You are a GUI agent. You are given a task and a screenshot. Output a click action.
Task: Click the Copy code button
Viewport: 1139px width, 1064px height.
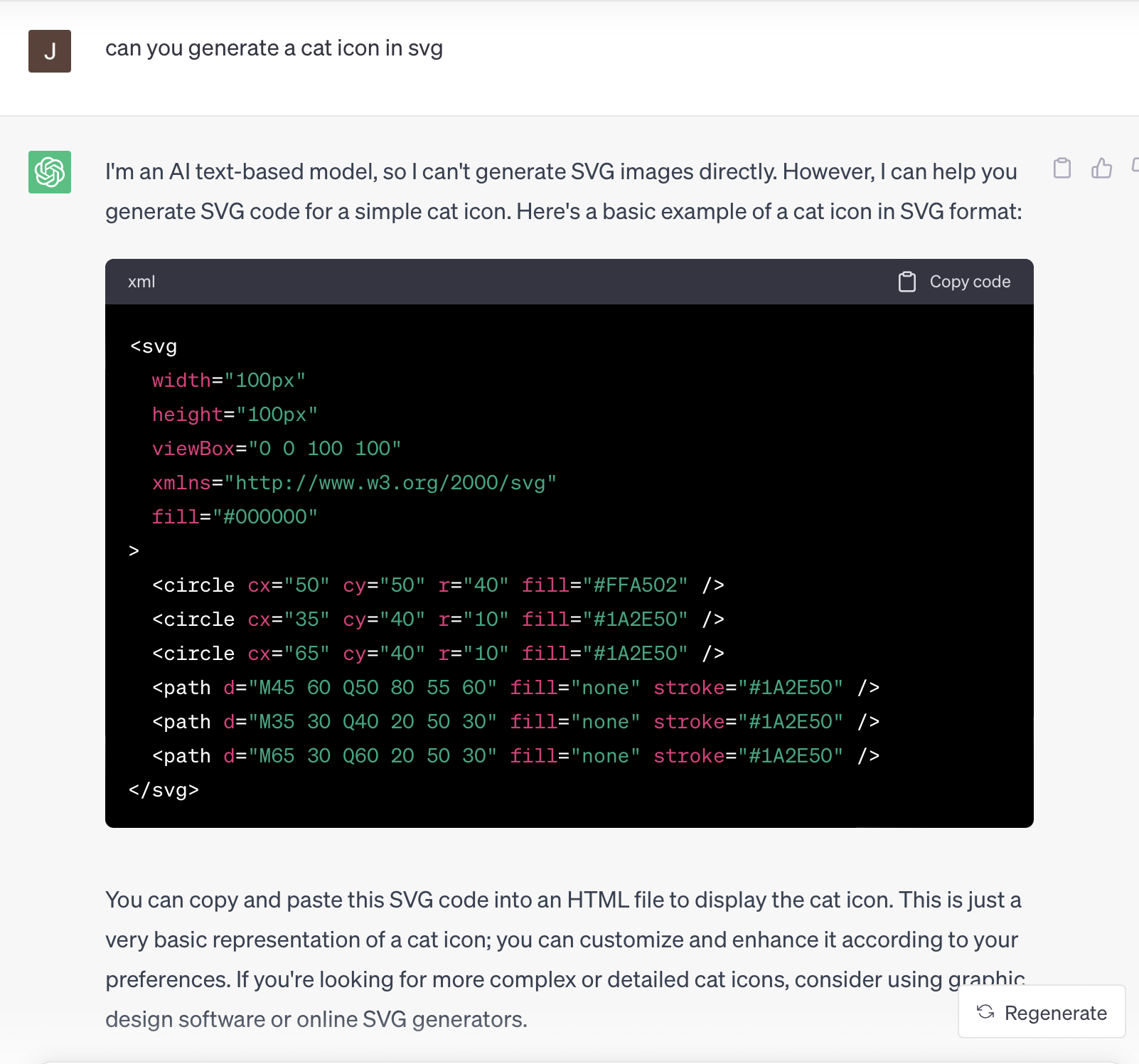954,282
